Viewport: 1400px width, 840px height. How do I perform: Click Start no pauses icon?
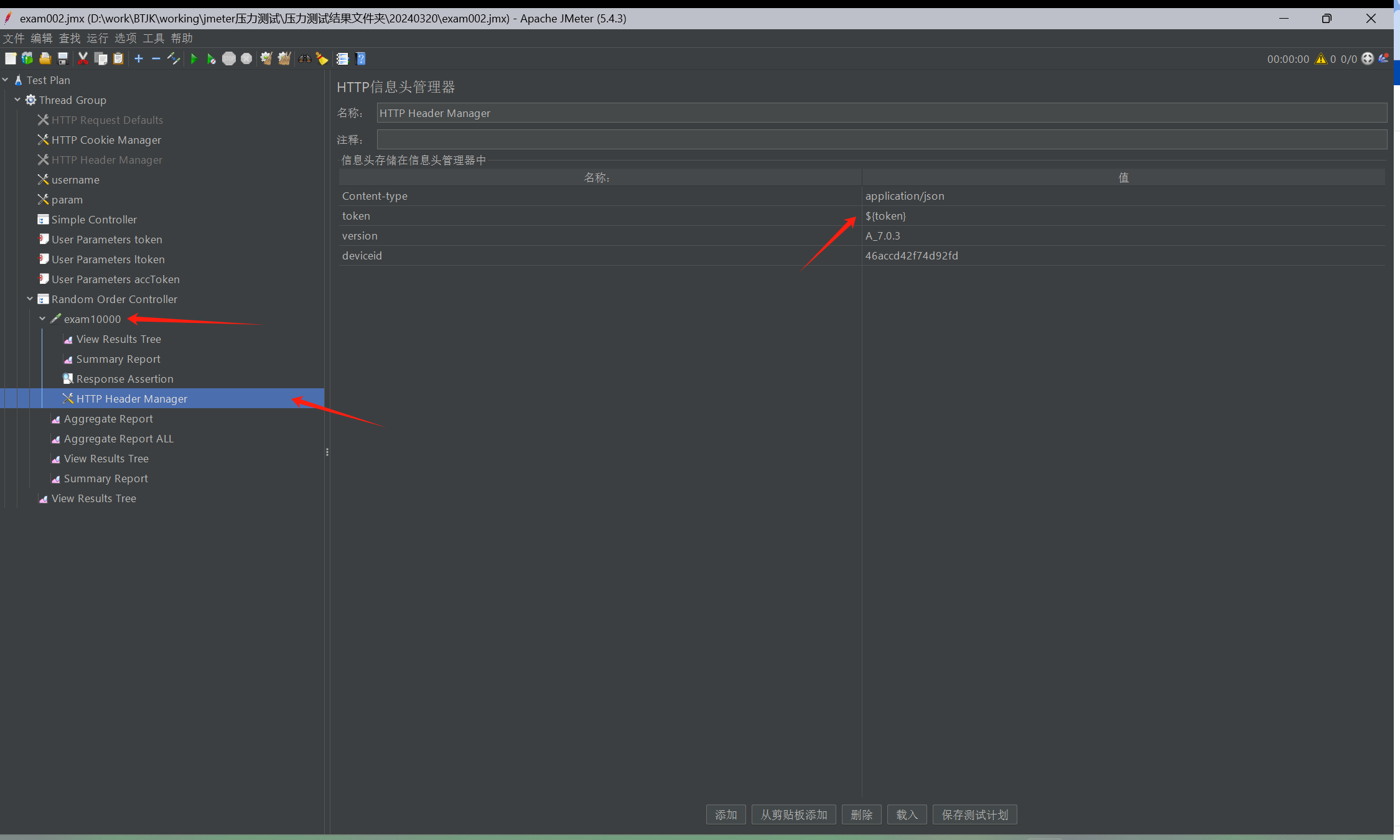coord(212,58)
